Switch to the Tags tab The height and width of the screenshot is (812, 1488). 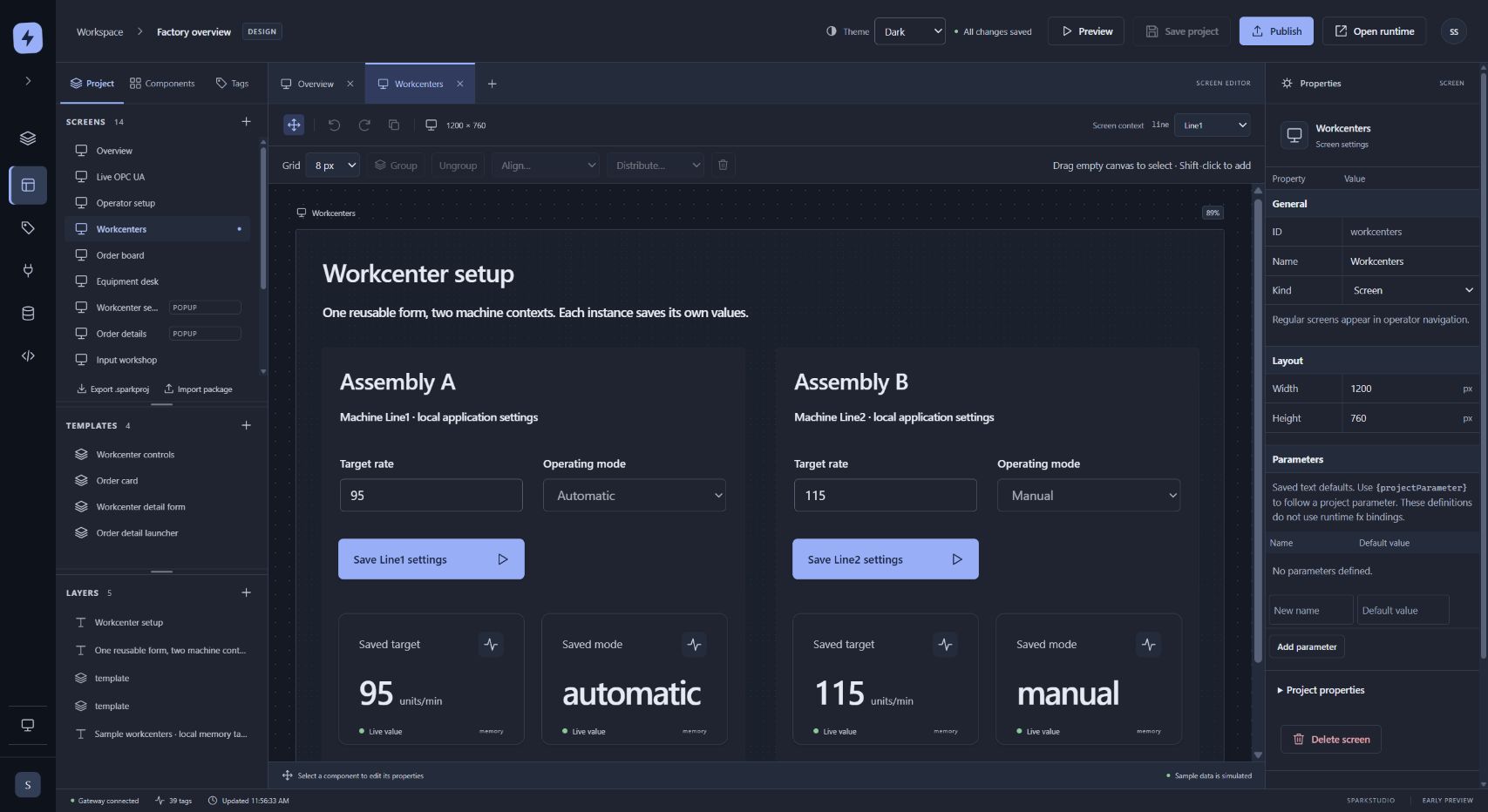pyautogui.click(x=232, y=84)
